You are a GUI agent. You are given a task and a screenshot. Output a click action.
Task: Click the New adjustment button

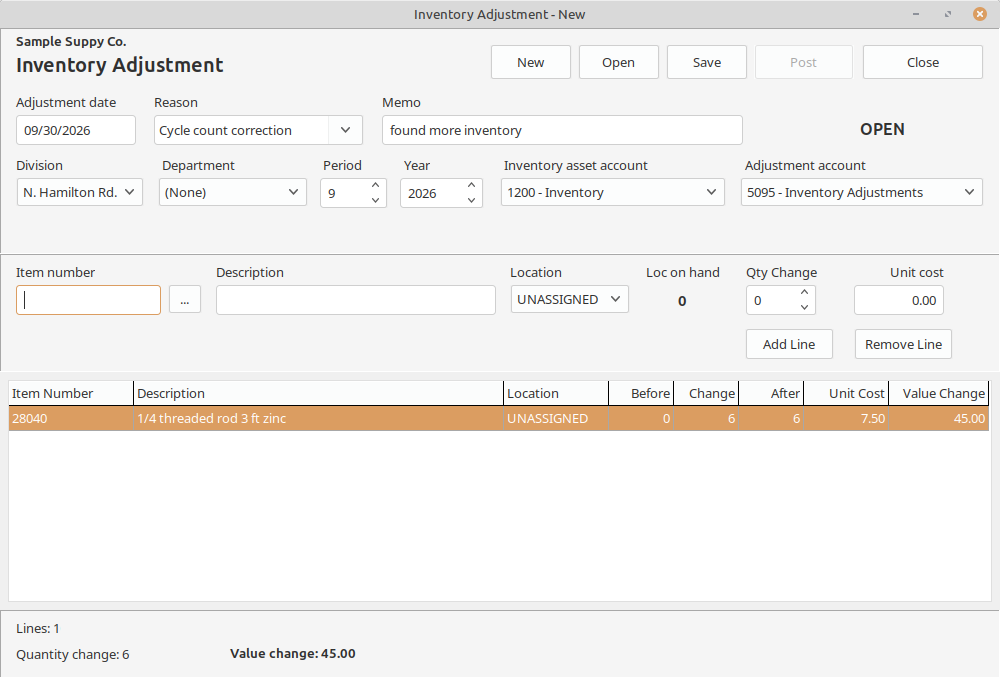tap(531, 62)
